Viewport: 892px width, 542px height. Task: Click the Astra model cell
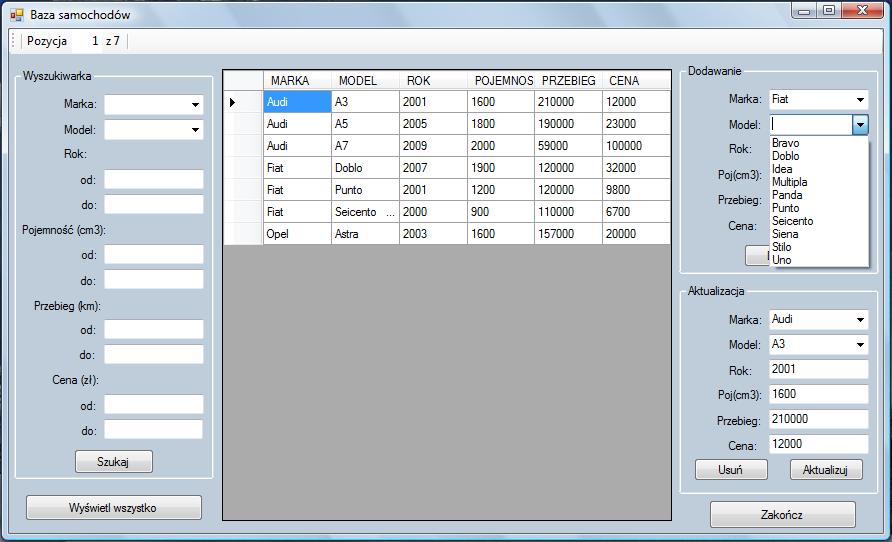(365, 234)
